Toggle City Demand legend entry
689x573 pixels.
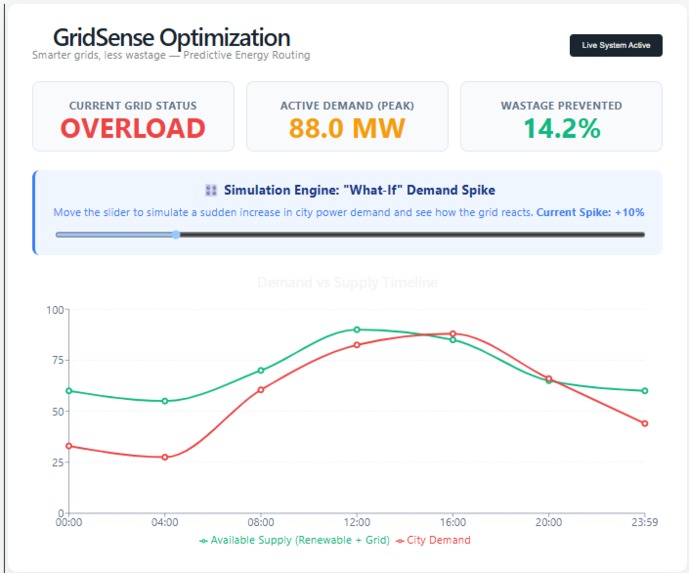(x=433, y=540)
